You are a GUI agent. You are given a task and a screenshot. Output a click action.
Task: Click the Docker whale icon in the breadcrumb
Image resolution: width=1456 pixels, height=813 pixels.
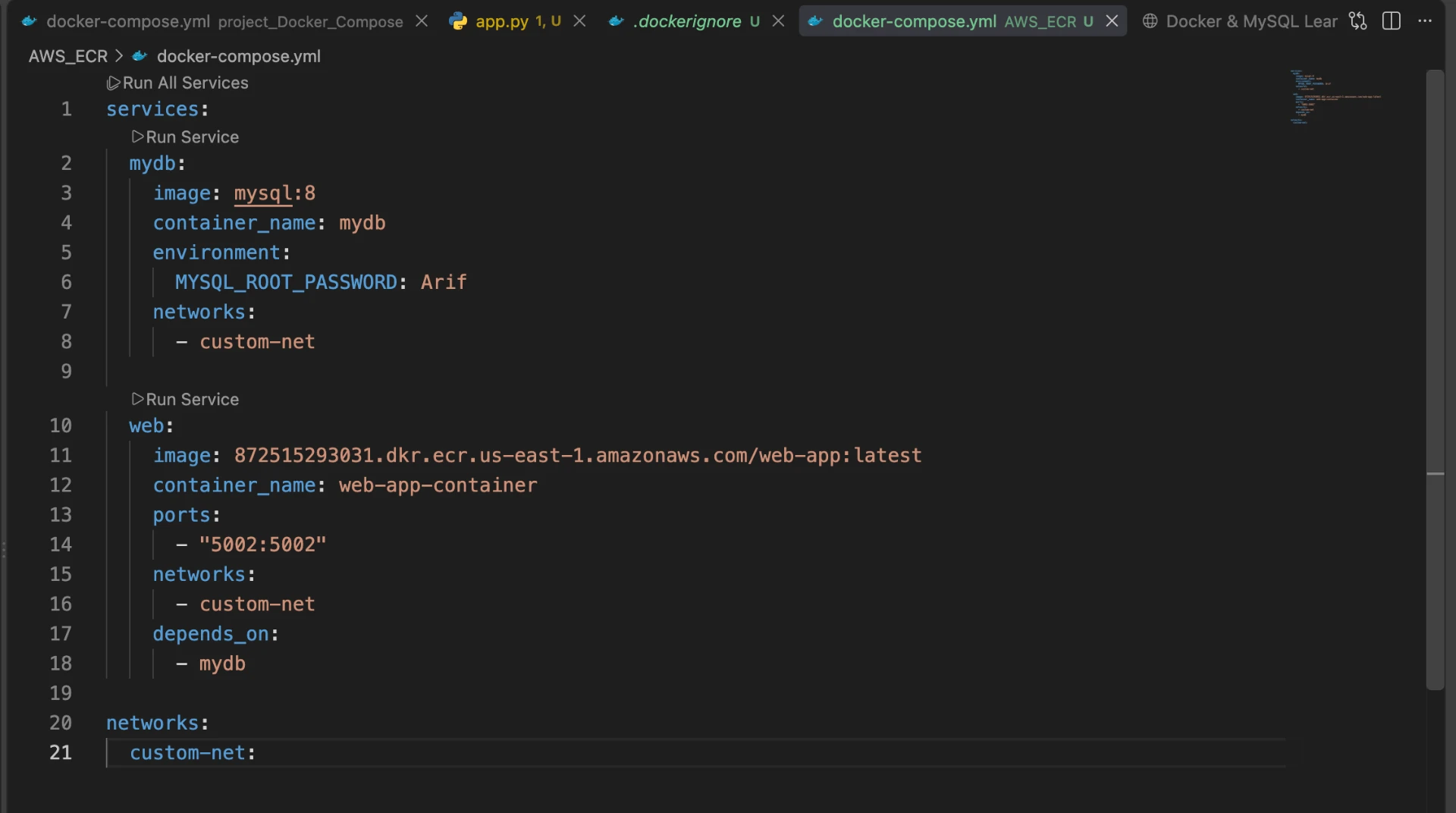click(140, 56)
